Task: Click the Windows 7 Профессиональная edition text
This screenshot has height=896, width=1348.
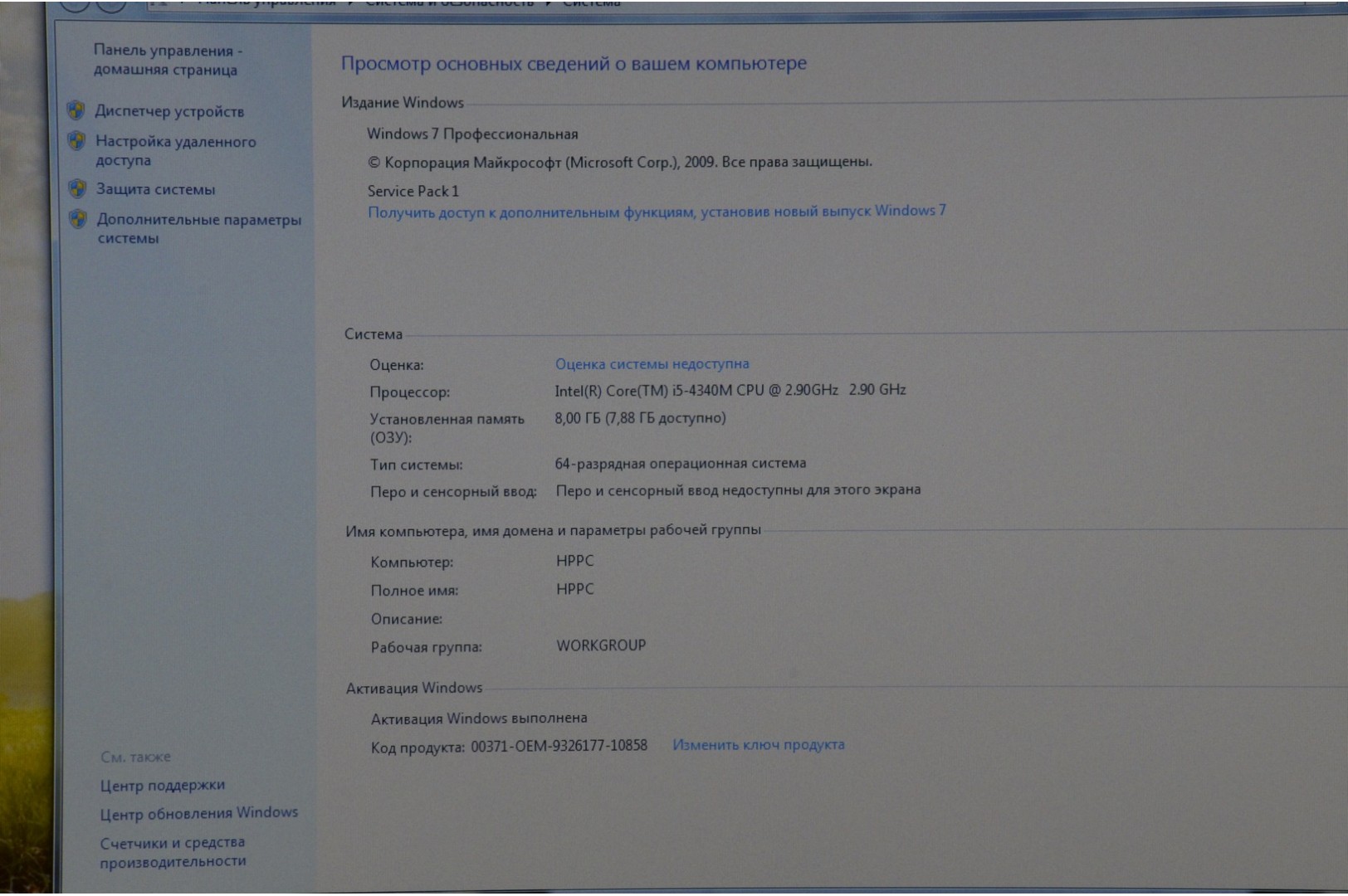Action: coord(472,134)
